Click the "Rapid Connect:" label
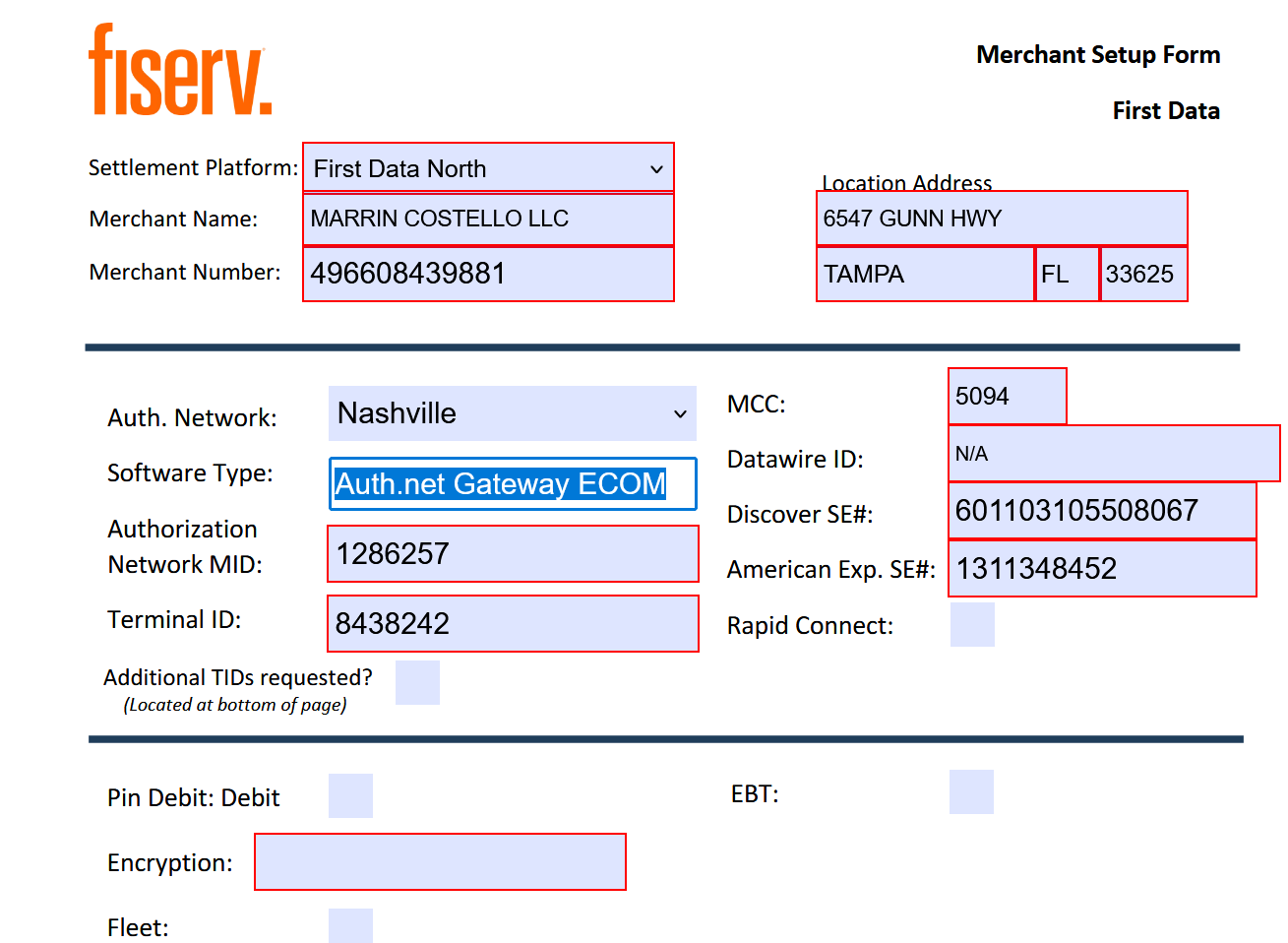The width and height of the screenshot is (1288, 943). [x=810, y=626]
